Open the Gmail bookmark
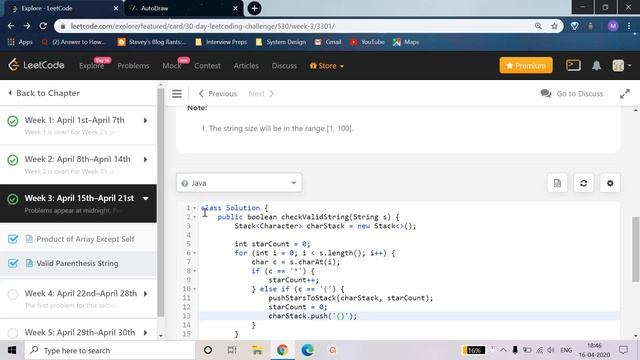The image size is (640, 360). [328, 42]
